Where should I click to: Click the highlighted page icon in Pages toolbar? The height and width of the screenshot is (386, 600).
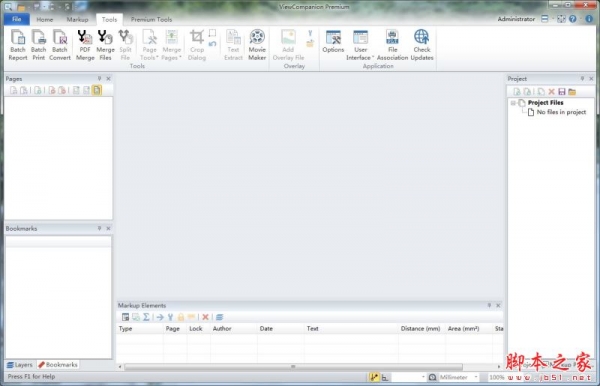pyautogui.click(x=97, y=90)
